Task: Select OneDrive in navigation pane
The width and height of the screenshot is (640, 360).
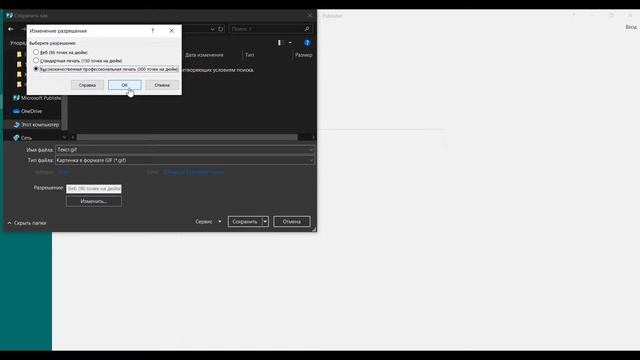Action: click(28, 111)
